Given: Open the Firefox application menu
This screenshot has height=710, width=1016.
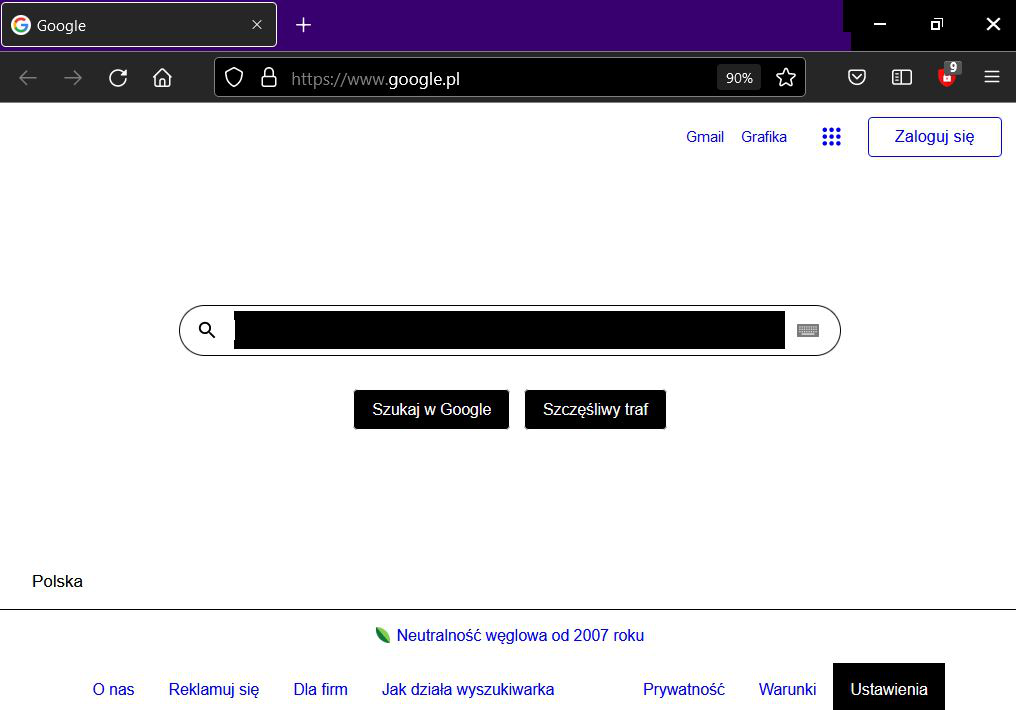Looking at the screenshot, I should coord(991,78).
